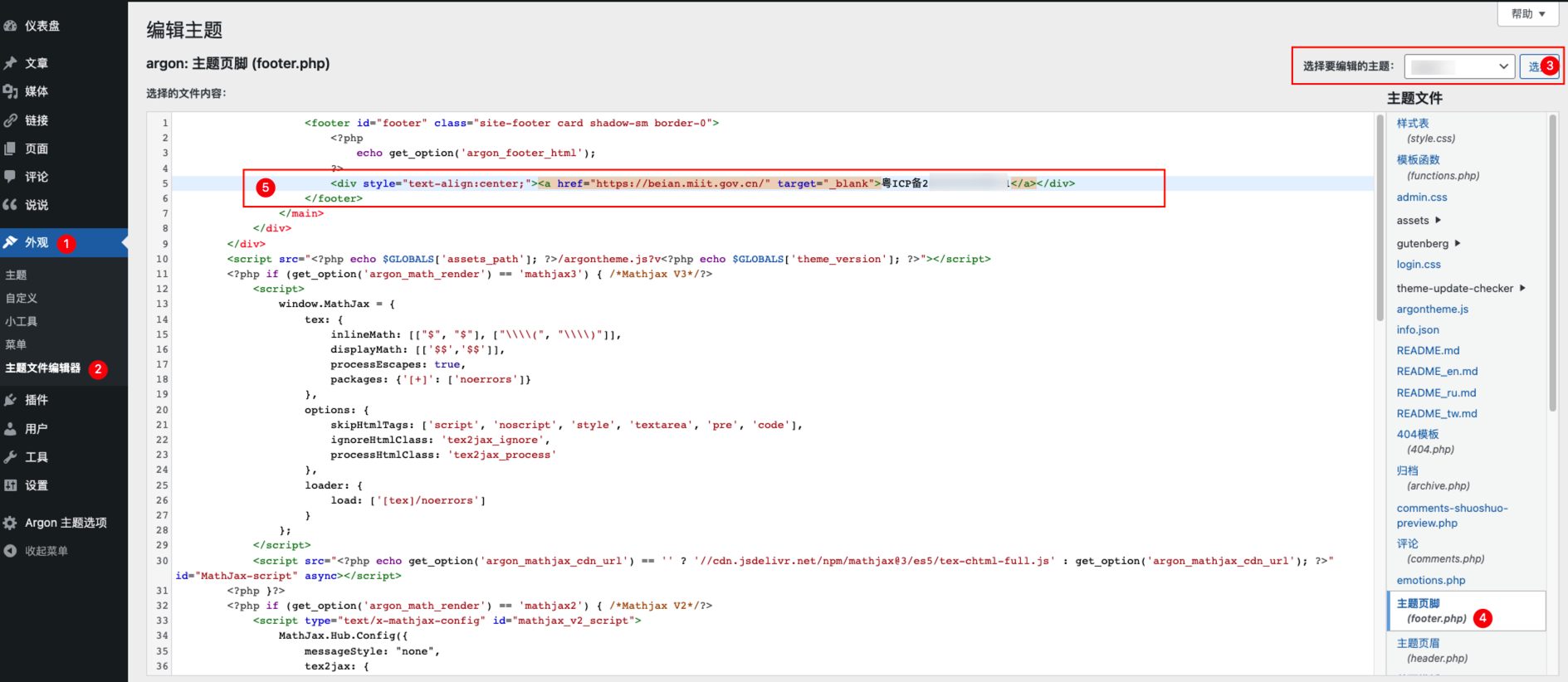The image size is (1568, 682).
Task: Open the info.json file
Action: point(1418,330)
